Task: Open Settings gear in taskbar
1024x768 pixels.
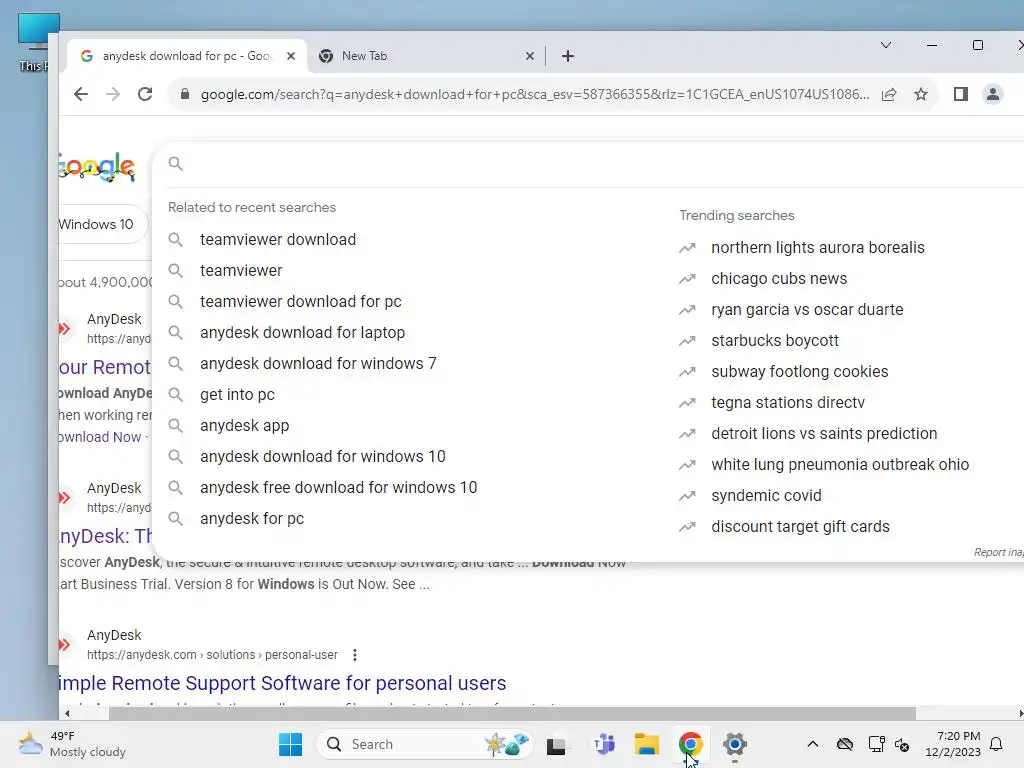Action: pos(735,744)
